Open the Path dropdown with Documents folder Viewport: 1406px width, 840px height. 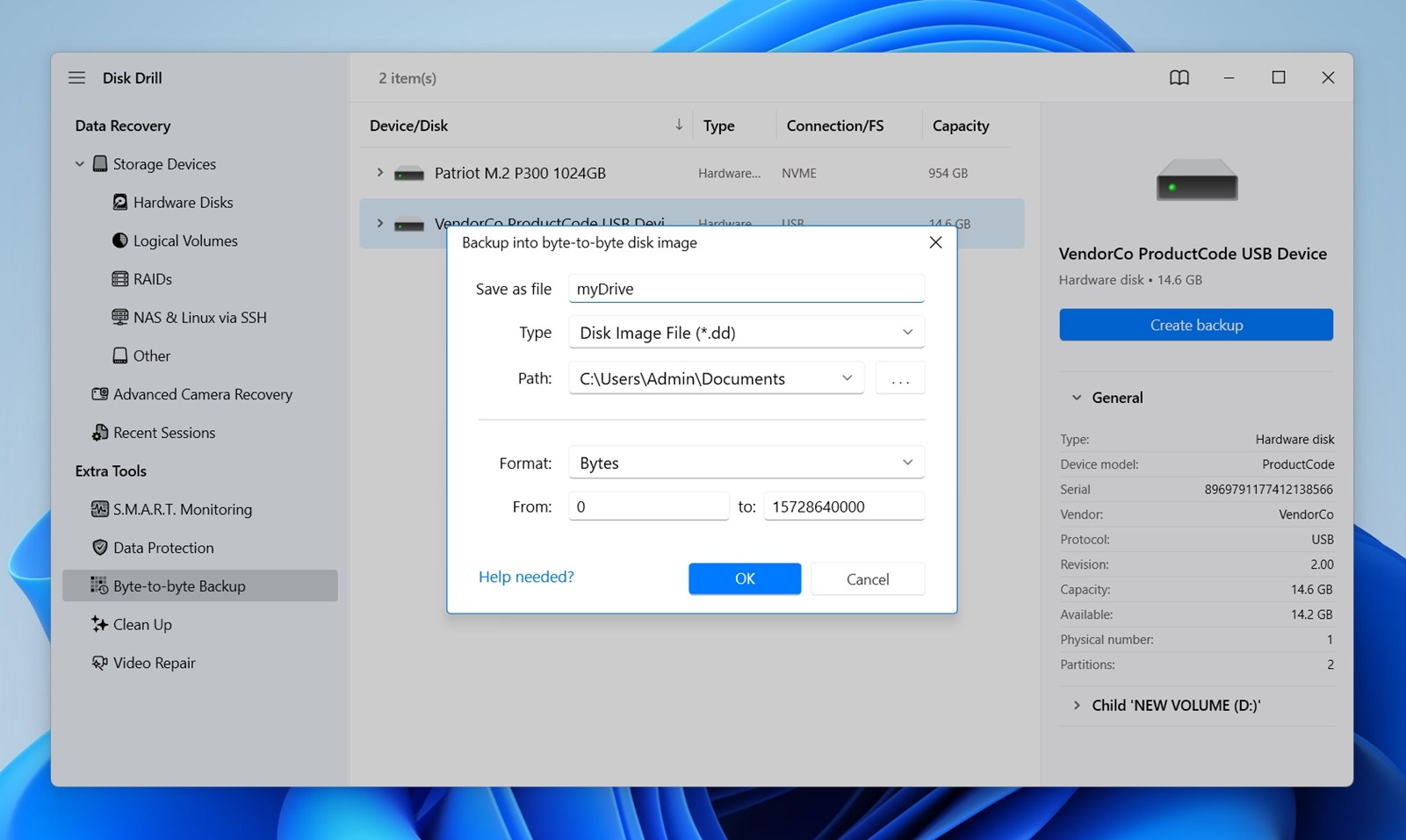click(717, 378)
